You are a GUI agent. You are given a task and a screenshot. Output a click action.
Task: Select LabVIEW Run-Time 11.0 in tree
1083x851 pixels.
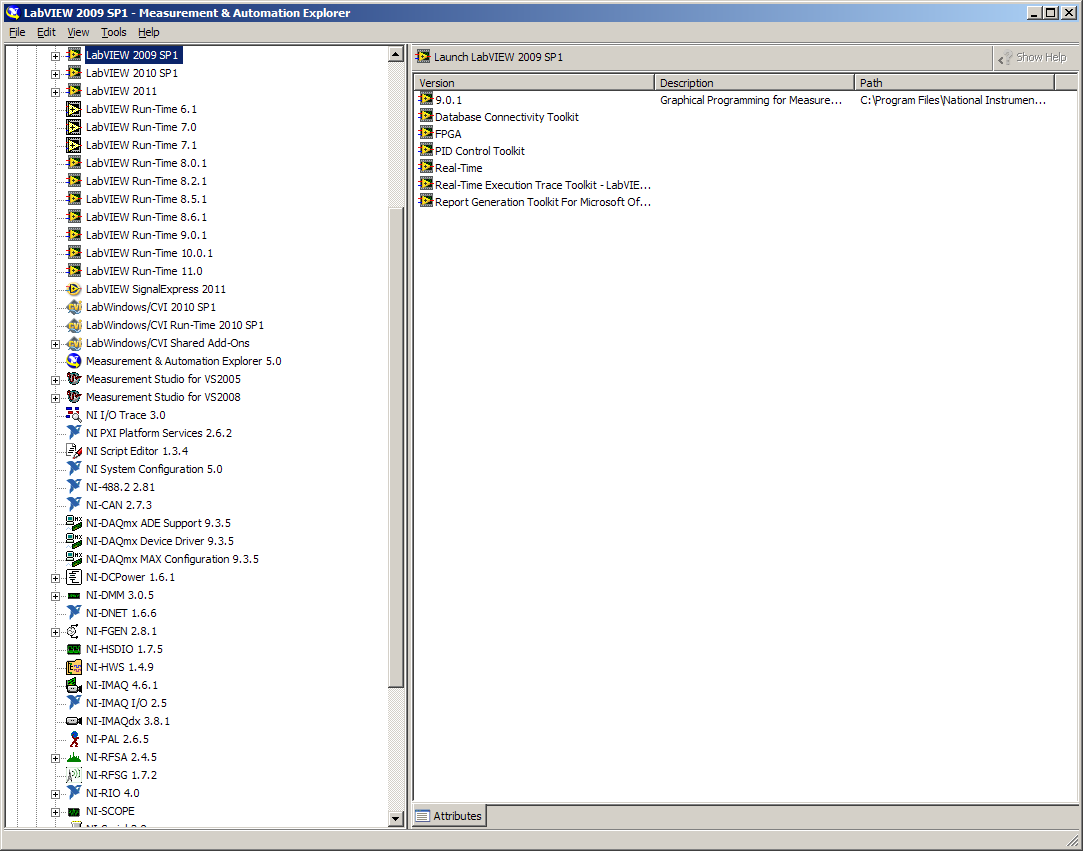tap(144, 271)
